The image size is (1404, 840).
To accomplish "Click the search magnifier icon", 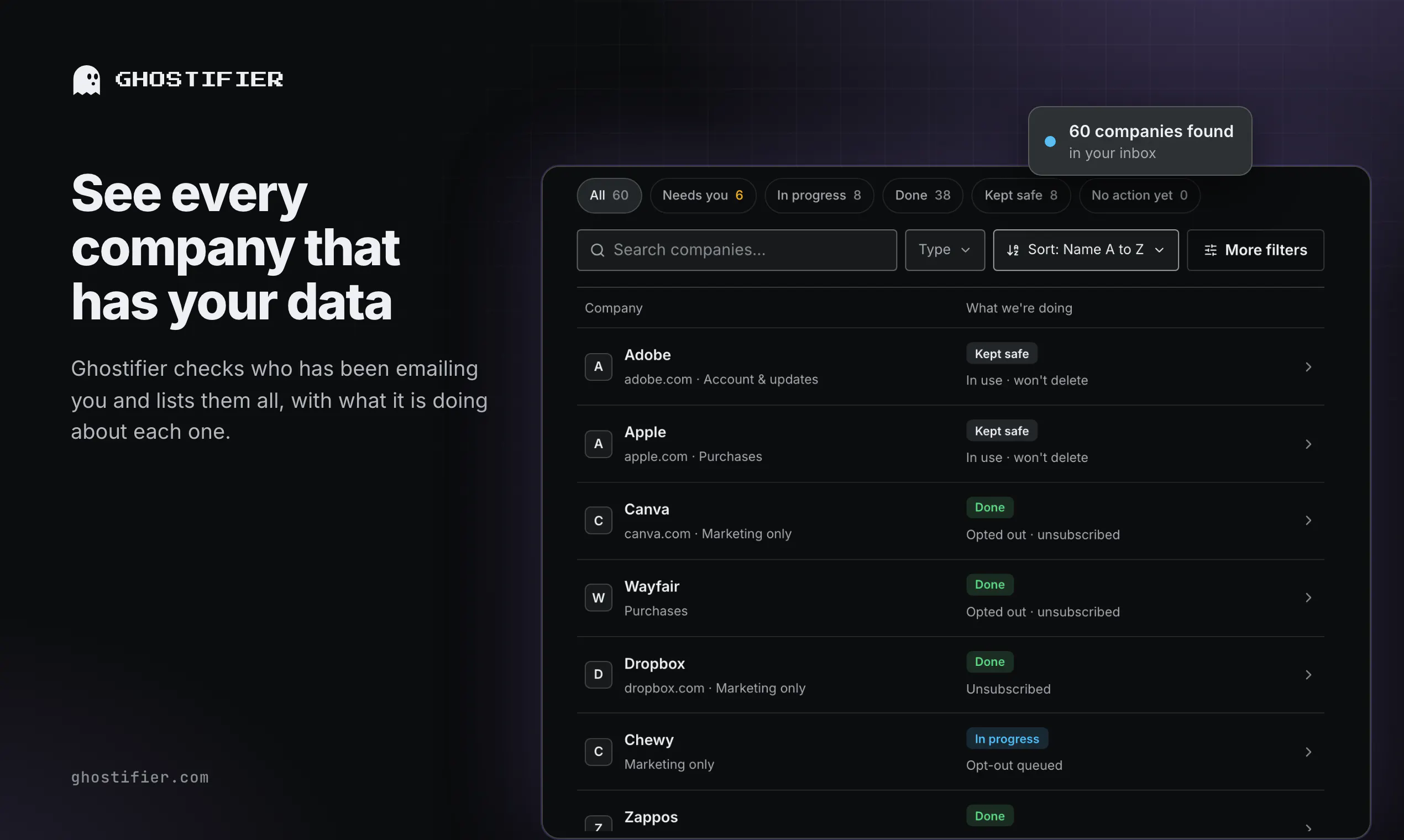I will [x=598, y=250].
